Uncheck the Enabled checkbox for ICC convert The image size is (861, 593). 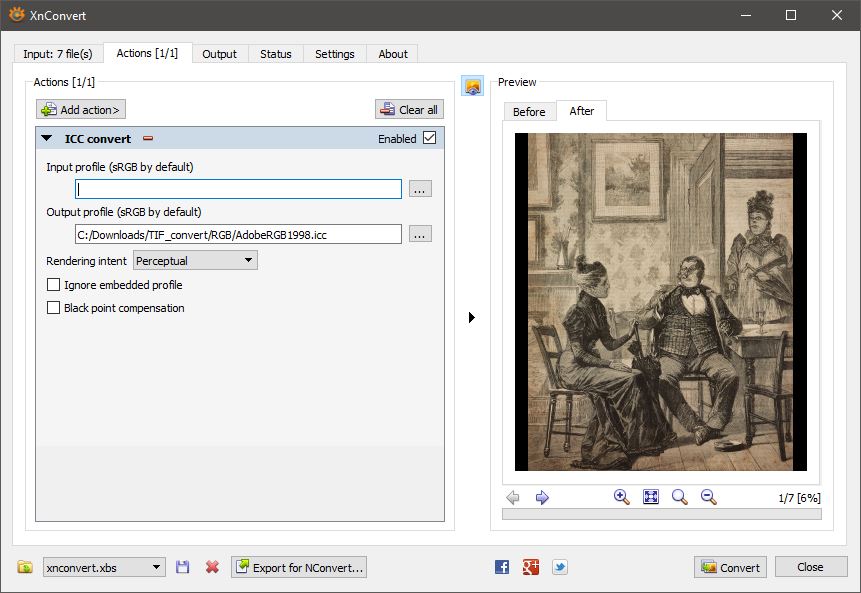click(x=430, y=138)
